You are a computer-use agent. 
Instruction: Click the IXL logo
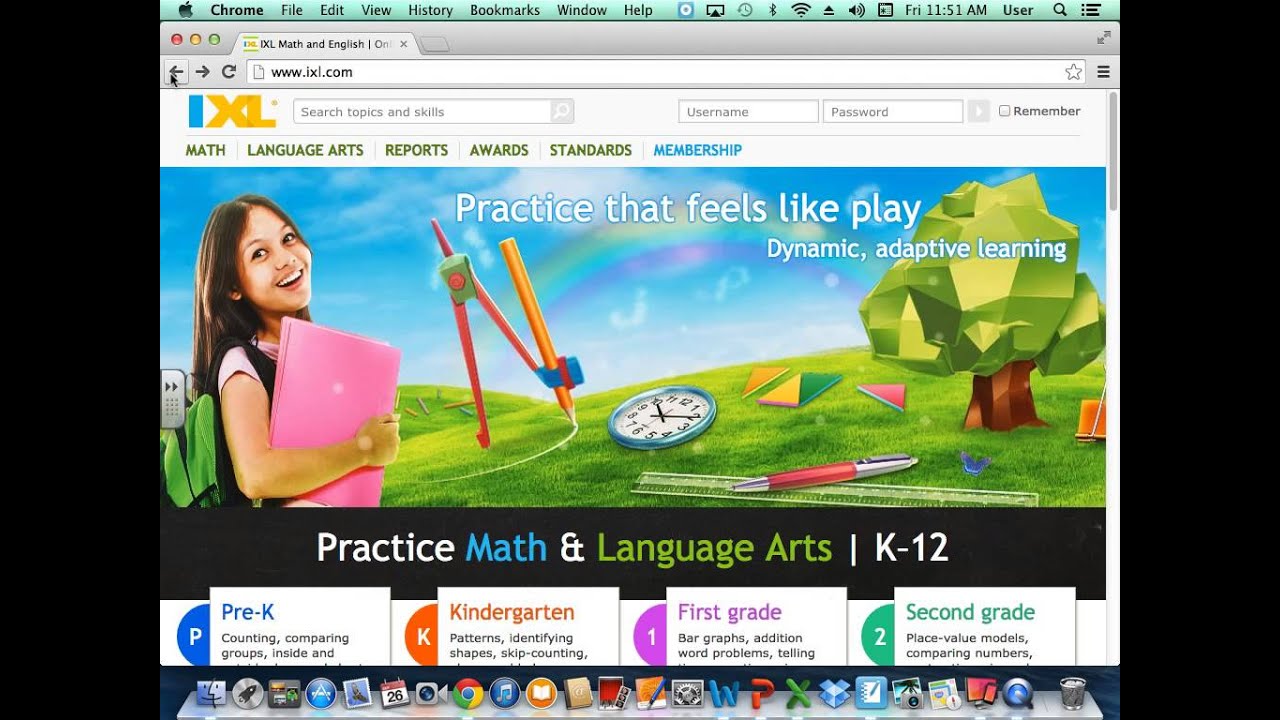(x=232, y=111)
